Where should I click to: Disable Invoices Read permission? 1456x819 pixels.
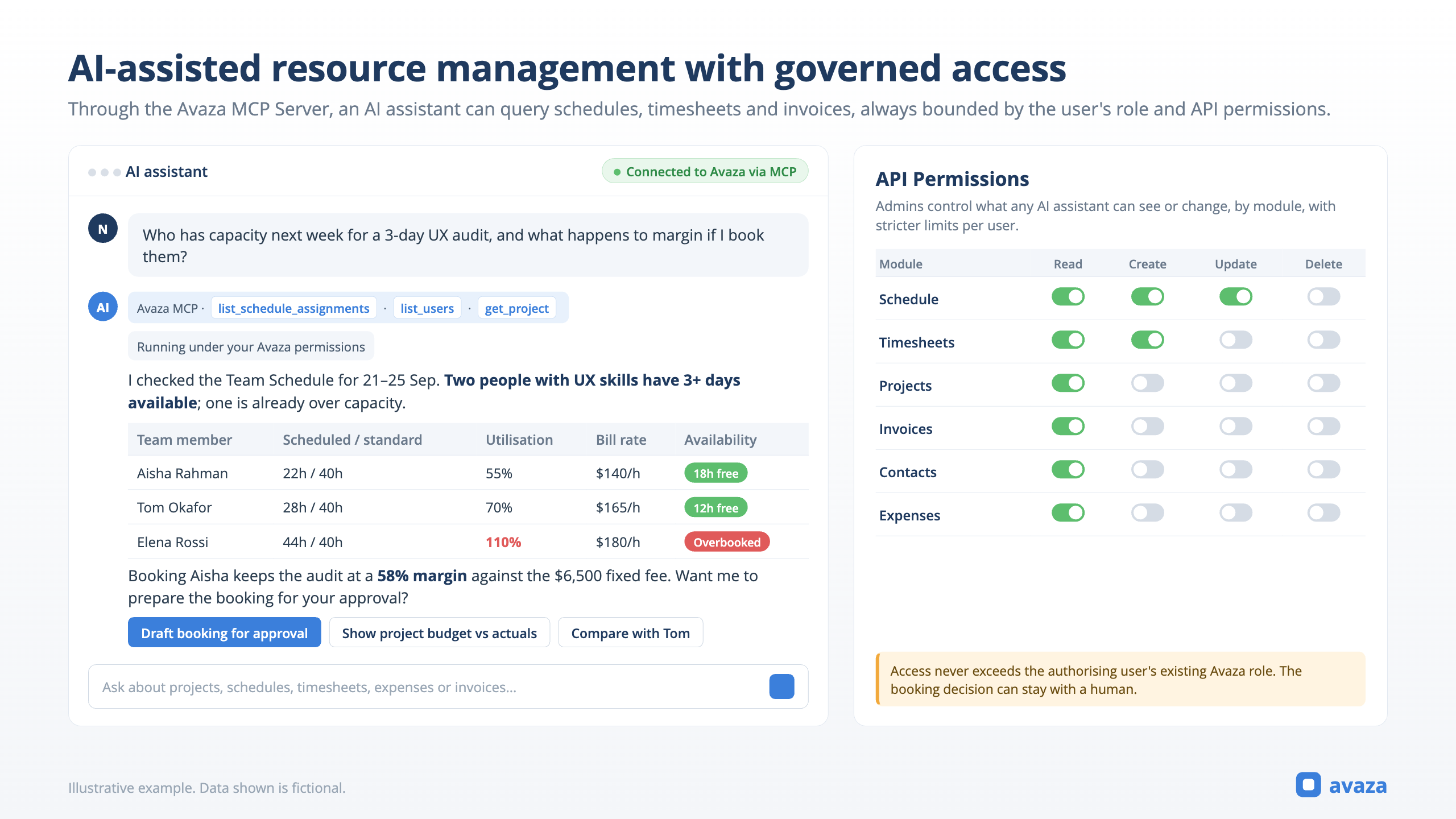coord(1068,427)
